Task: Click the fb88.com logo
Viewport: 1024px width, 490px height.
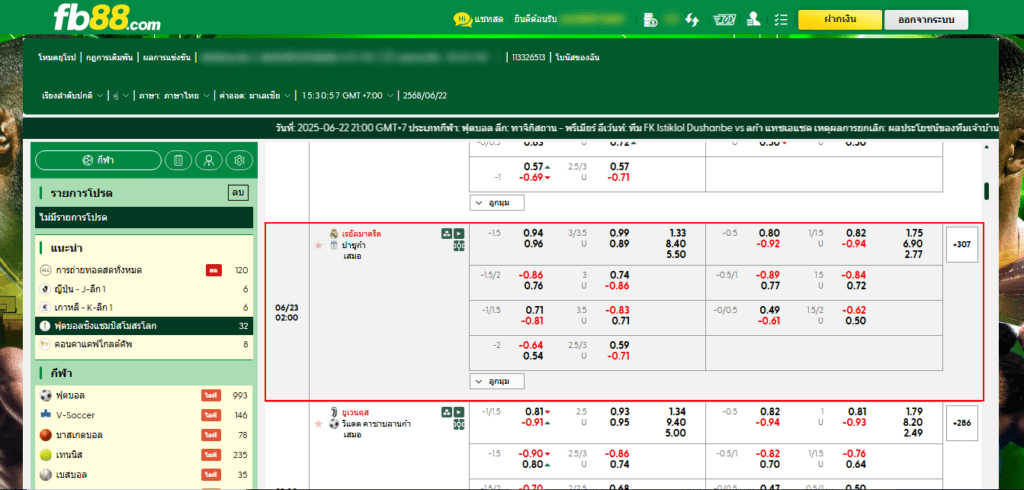Action: coord(107,18)
